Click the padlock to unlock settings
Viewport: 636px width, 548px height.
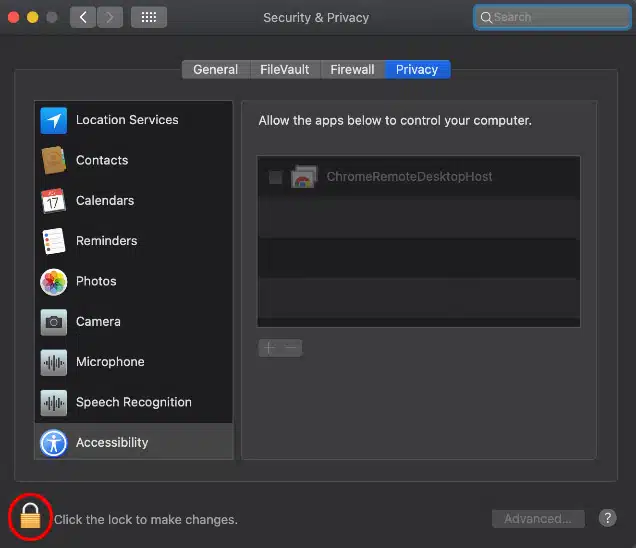pyautogui.click(x=30, y=516)
